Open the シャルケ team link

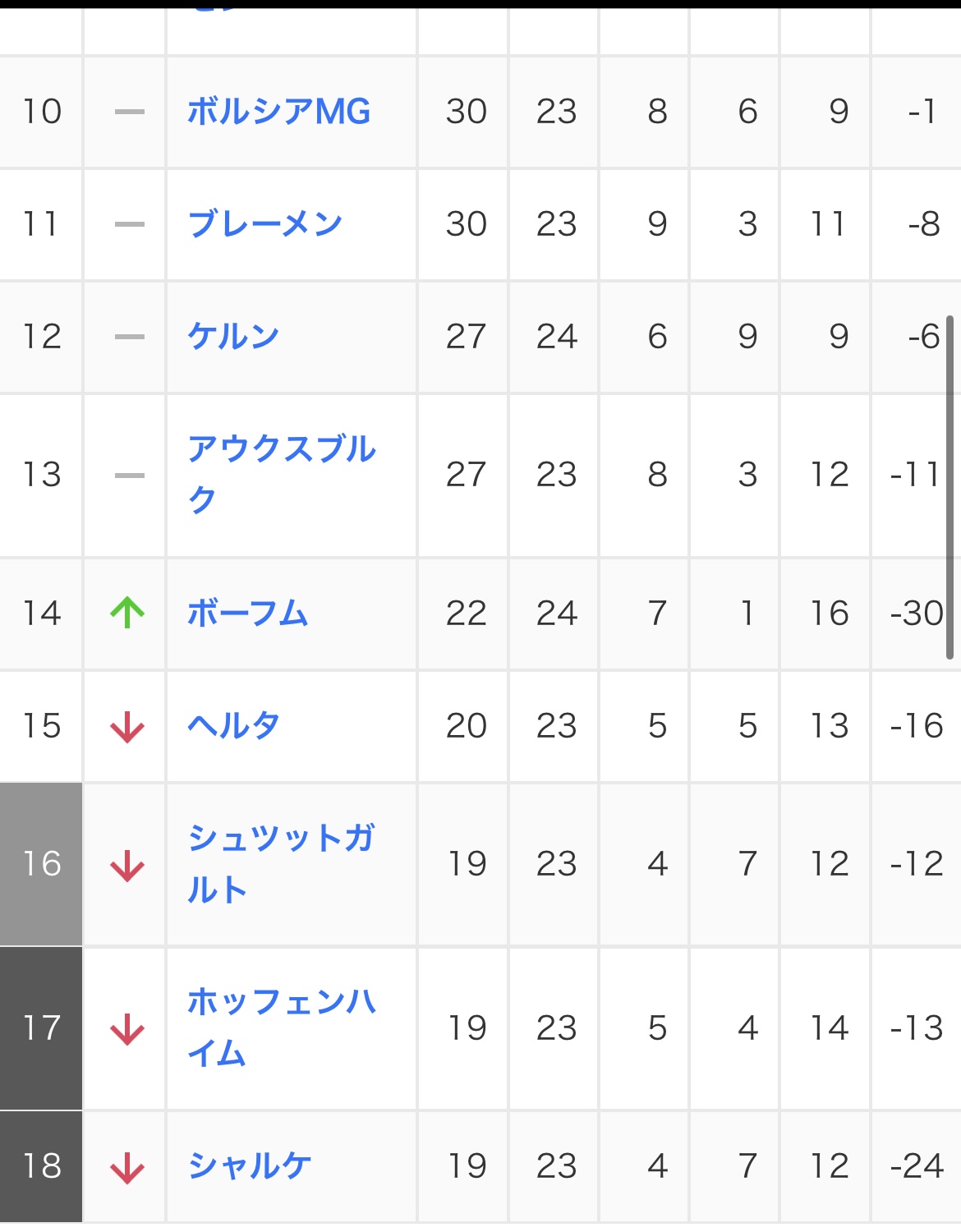(x=249, y=1166)
